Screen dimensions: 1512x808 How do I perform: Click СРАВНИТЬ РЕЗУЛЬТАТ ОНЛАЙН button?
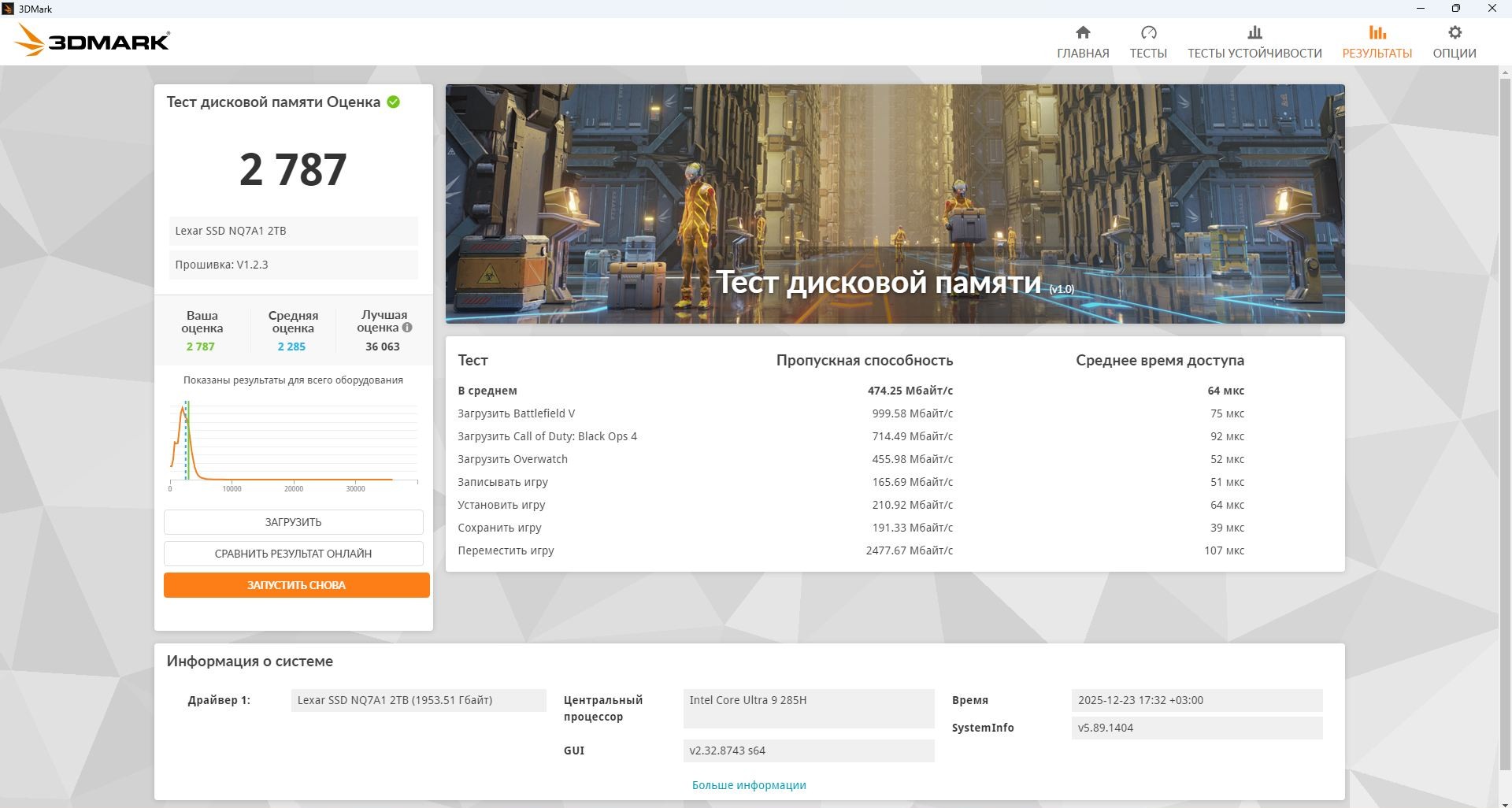click(x=293, y=554)
